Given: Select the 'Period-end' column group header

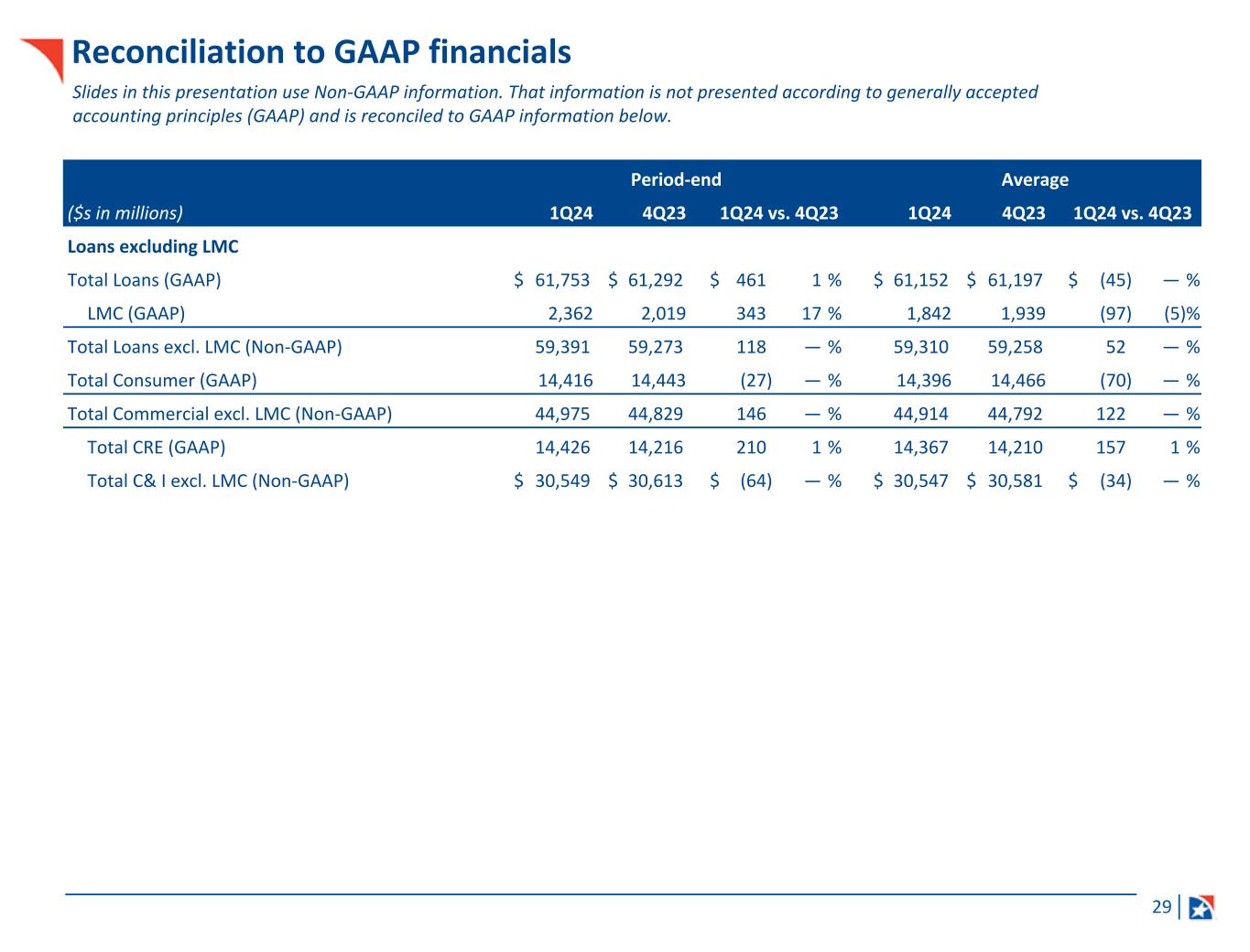Looking at the screenshot, I should [x=676, y=179].
